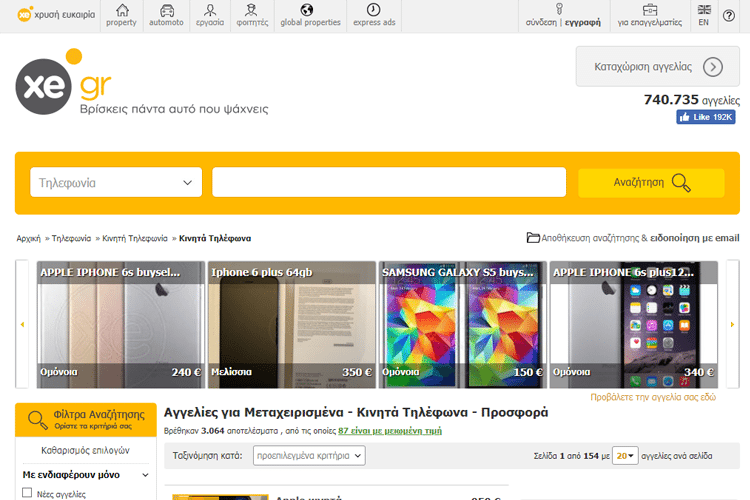Click the arrow icon in Καταχώριση αγγελίας
This screenshot has height=500, width=750.
click(x=713, y=67)
